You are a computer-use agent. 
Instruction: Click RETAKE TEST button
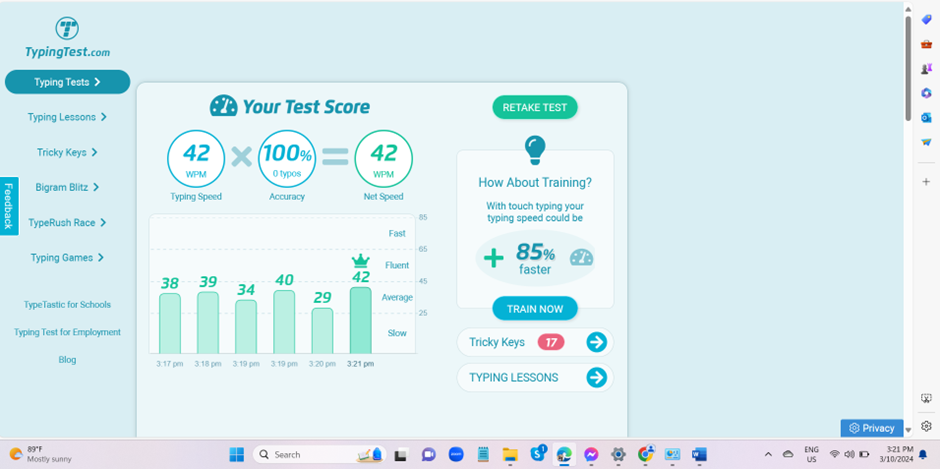(x=535, y=107)
